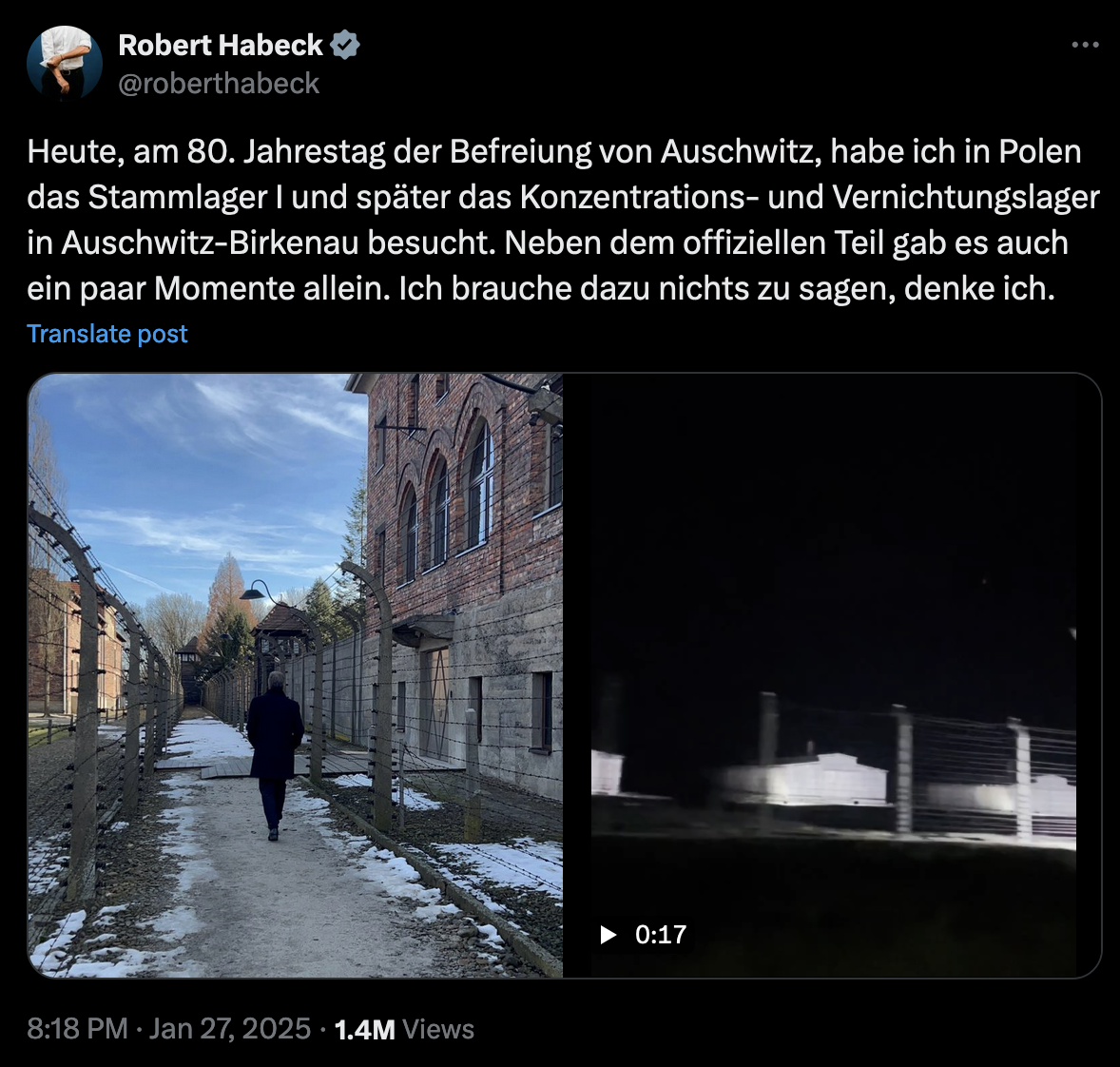Play the 0:17 video

coord(608,935)
